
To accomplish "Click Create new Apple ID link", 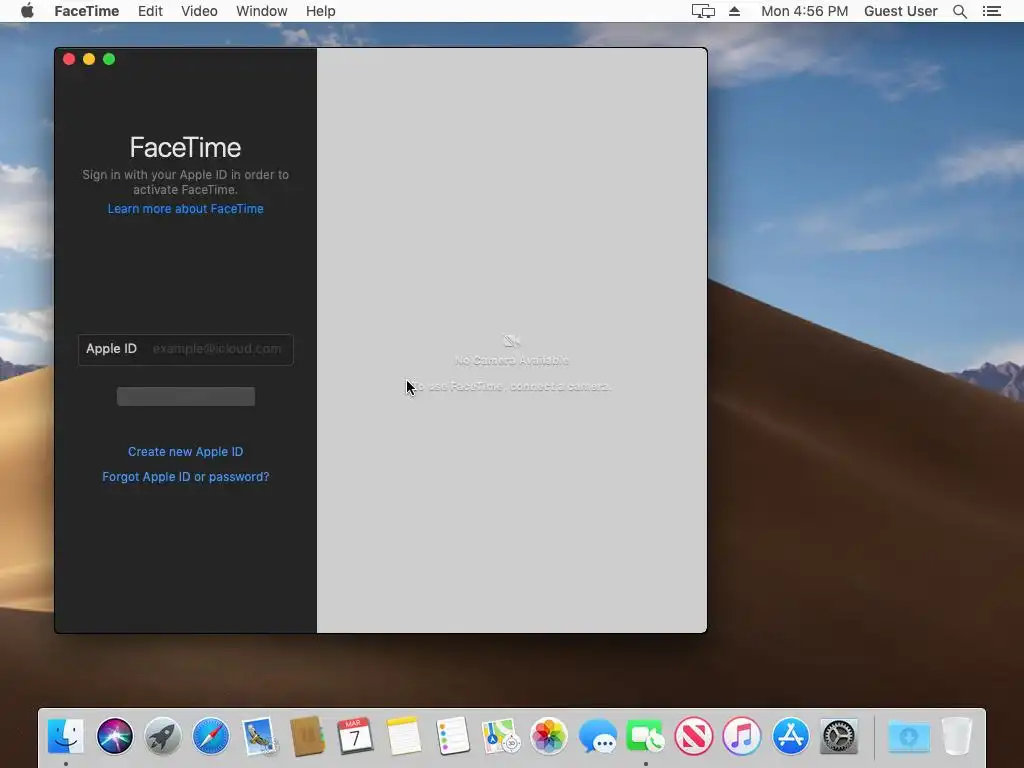I will point(185,452).
